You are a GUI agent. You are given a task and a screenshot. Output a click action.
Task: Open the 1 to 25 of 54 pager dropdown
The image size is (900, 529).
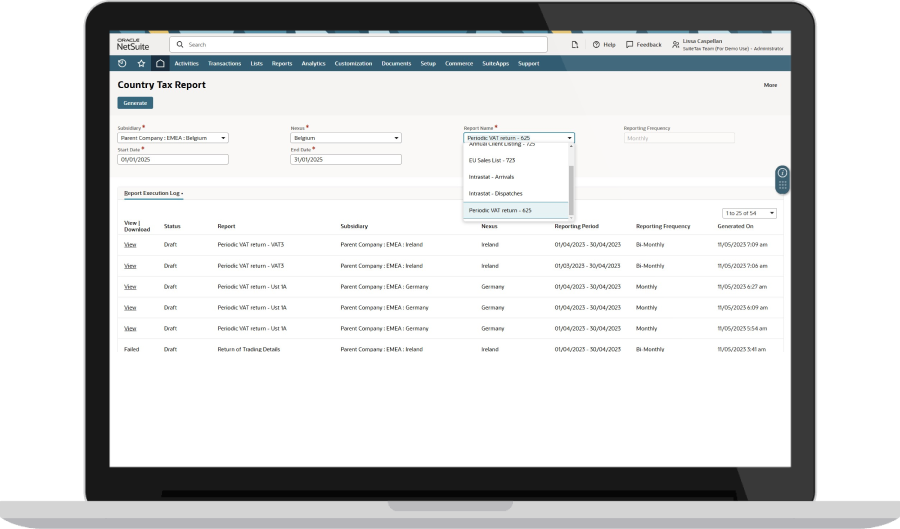point(749,213)
